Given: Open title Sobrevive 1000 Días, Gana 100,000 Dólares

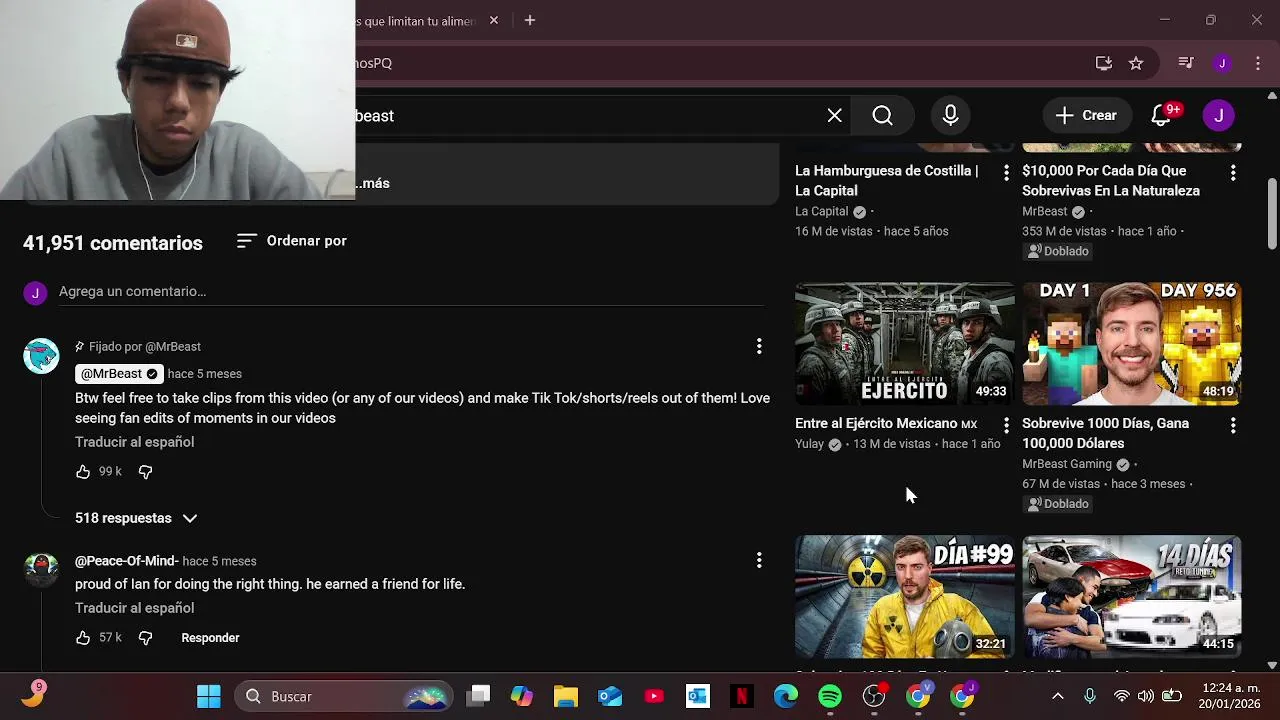Looking at the screenshot, I should click(x=1105, y=433).
